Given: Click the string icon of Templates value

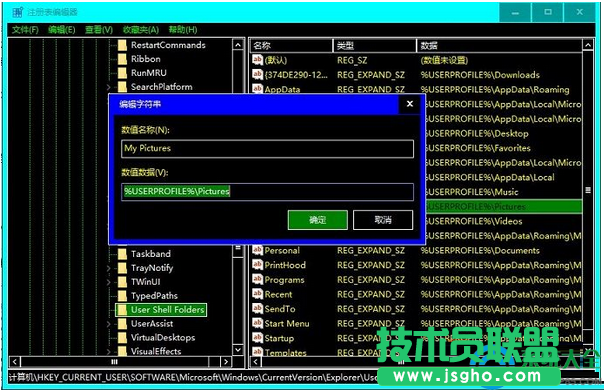Looking at the screenshot, I should tap(257, 352).
